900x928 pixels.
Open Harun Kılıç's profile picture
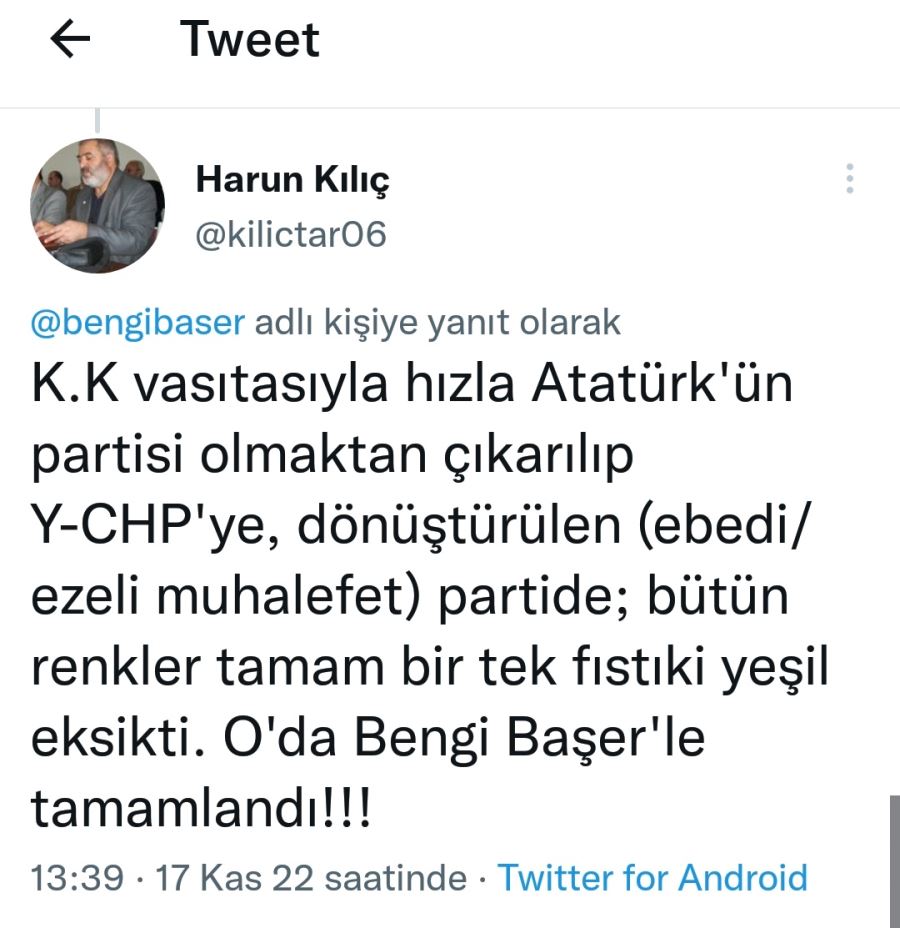pyautogui.click(x=98, y=206)
